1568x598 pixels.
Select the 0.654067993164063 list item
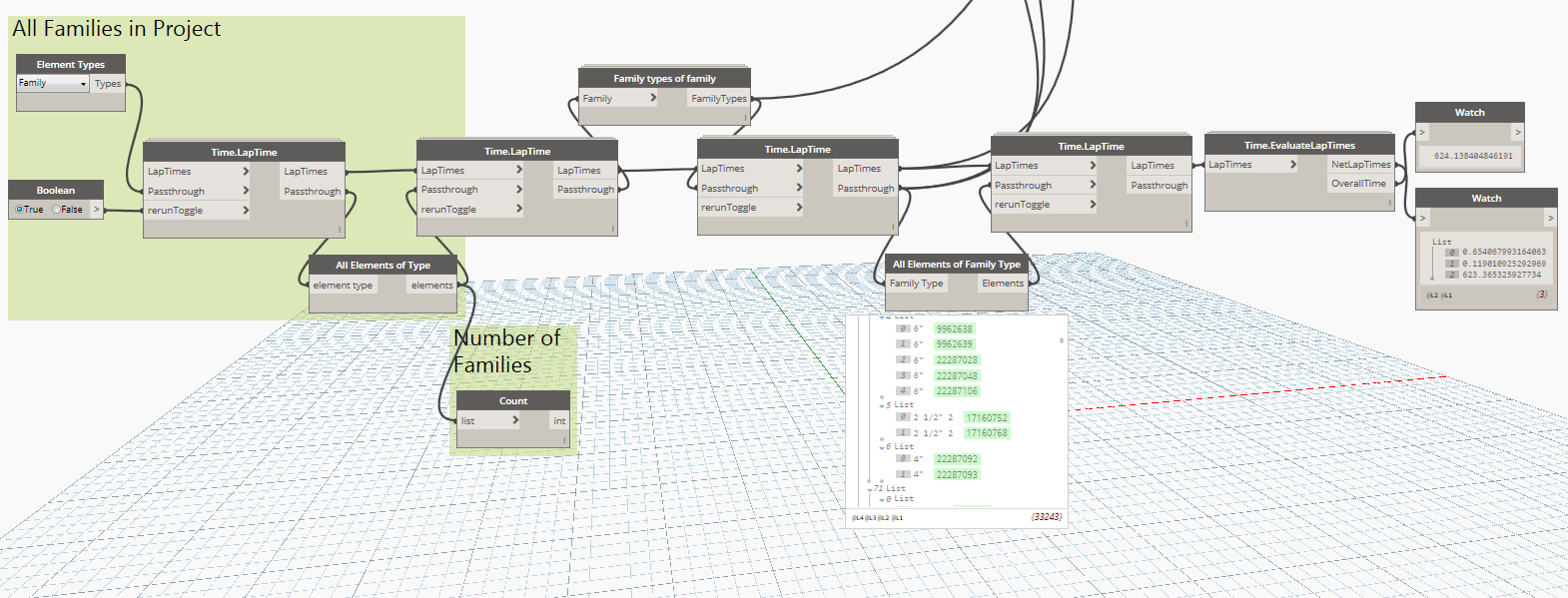(1503, 253)
